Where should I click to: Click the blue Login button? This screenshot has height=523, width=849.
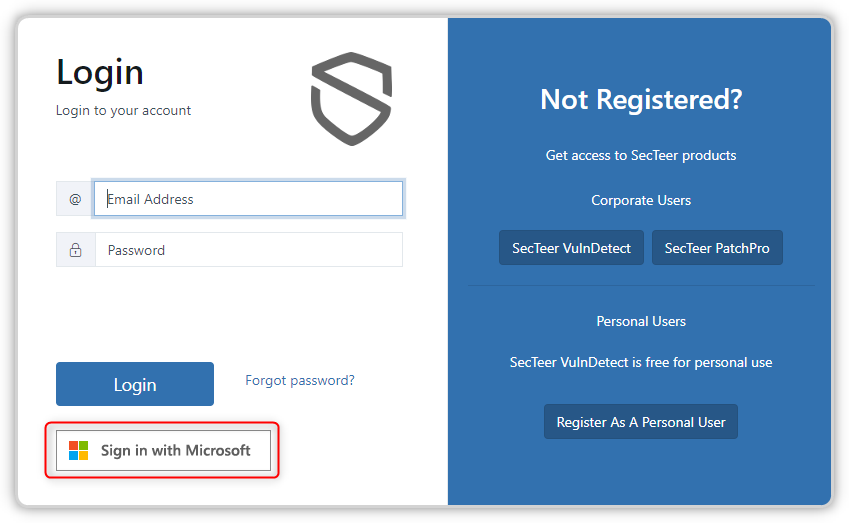point(135,384)
